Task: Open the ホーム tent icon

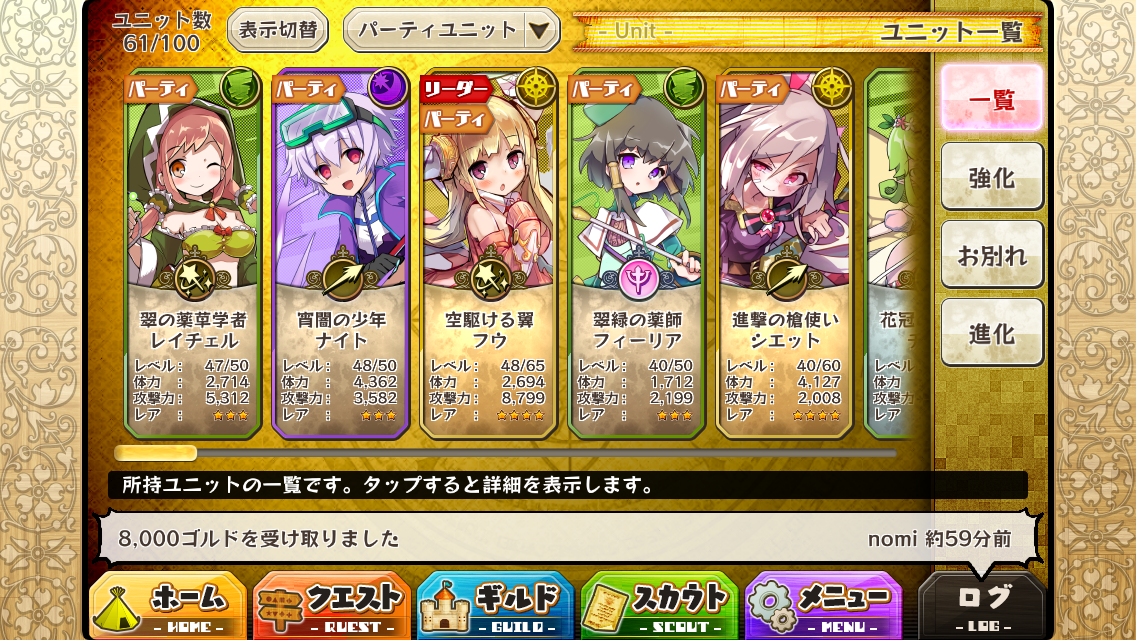Action: tap(117, 607)
